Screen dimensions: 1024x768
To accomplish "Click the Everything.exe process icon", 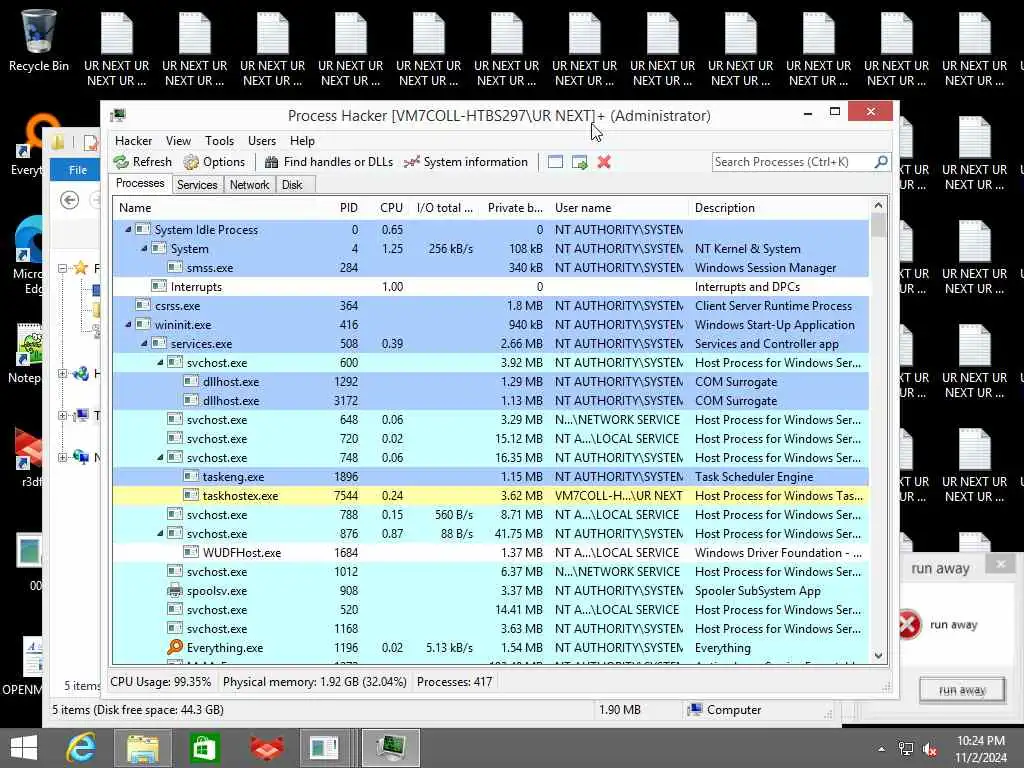I will click(175, 647).
